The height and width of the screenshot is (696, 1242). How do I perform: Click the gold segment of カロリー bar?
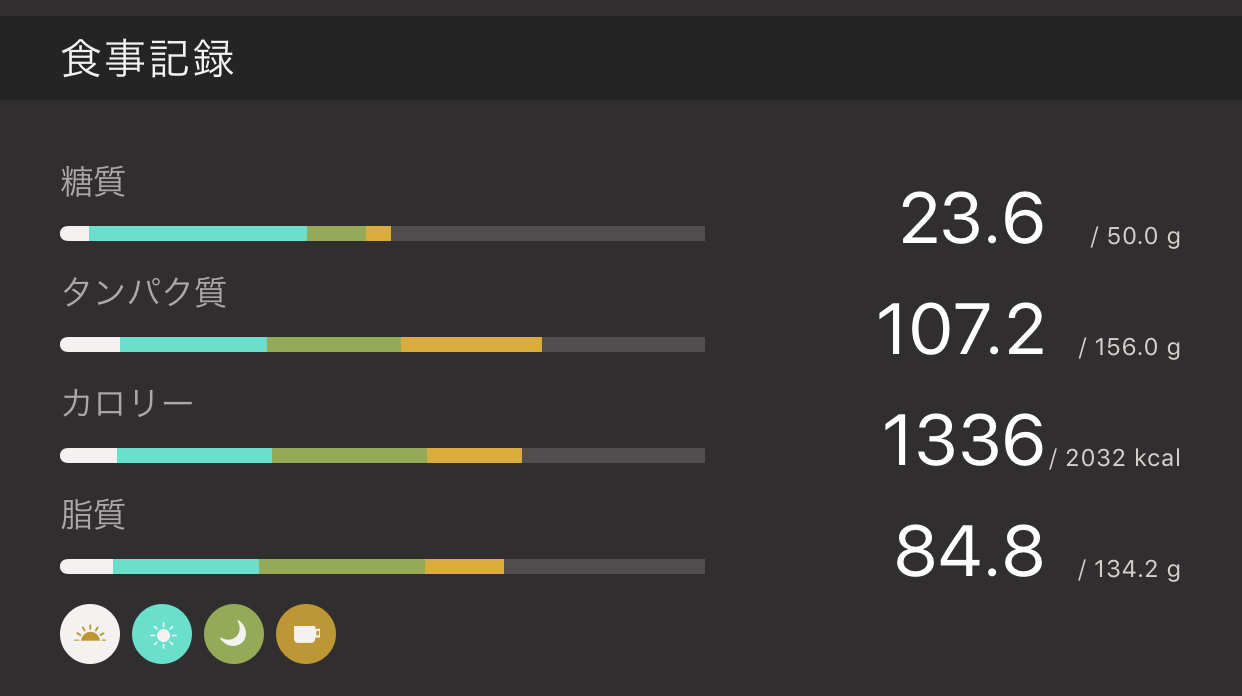474,456
